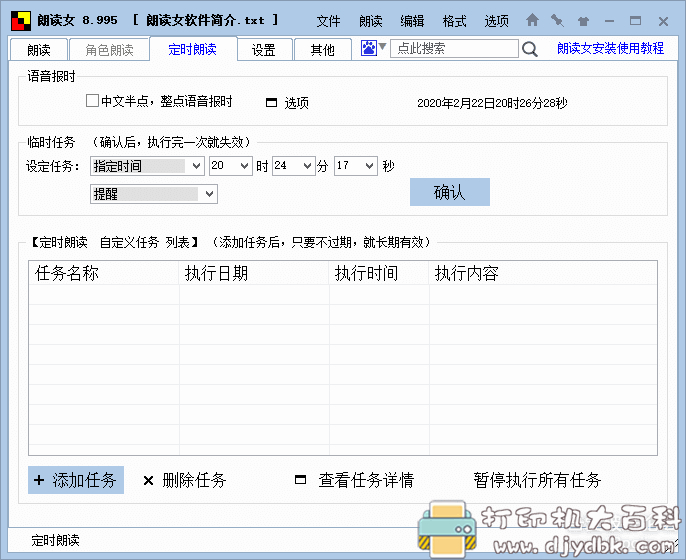Click the home icon in title bar
Image resolution: width=686 pixels, height=560 pixels.
click(x=532, y=20)
